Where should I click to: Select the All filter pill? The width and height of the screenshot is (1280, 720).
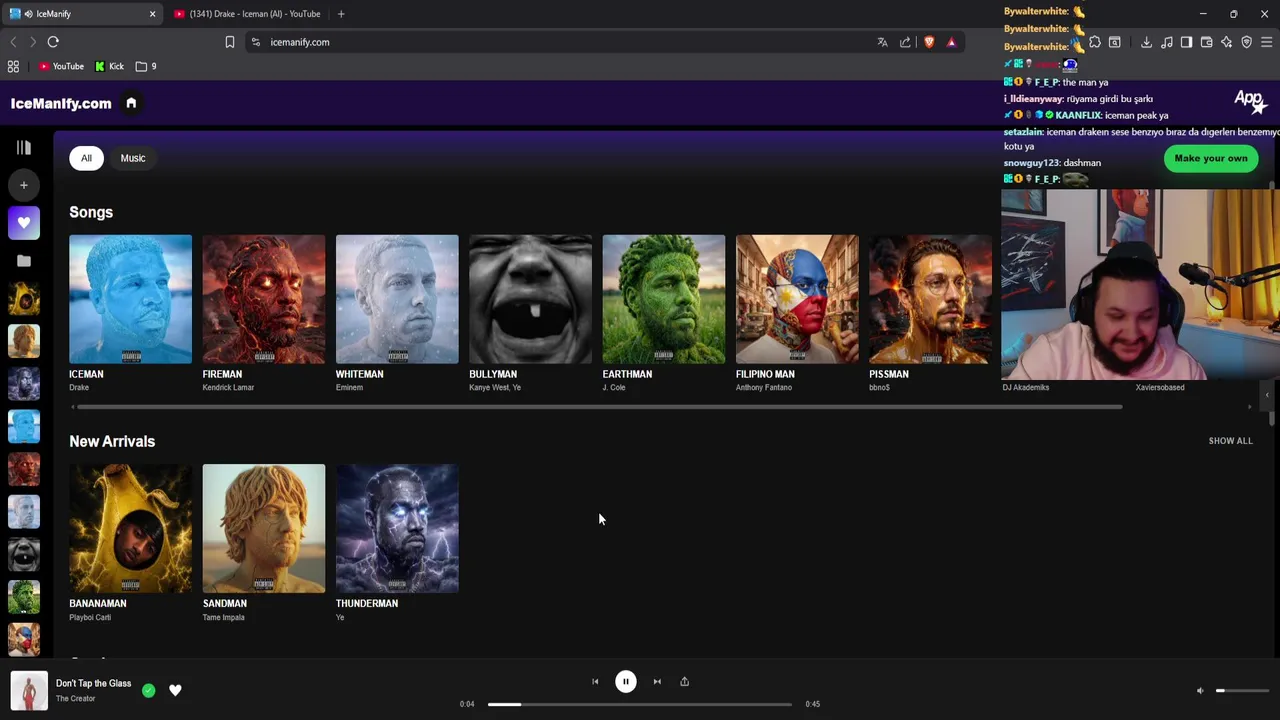[86, 158]
